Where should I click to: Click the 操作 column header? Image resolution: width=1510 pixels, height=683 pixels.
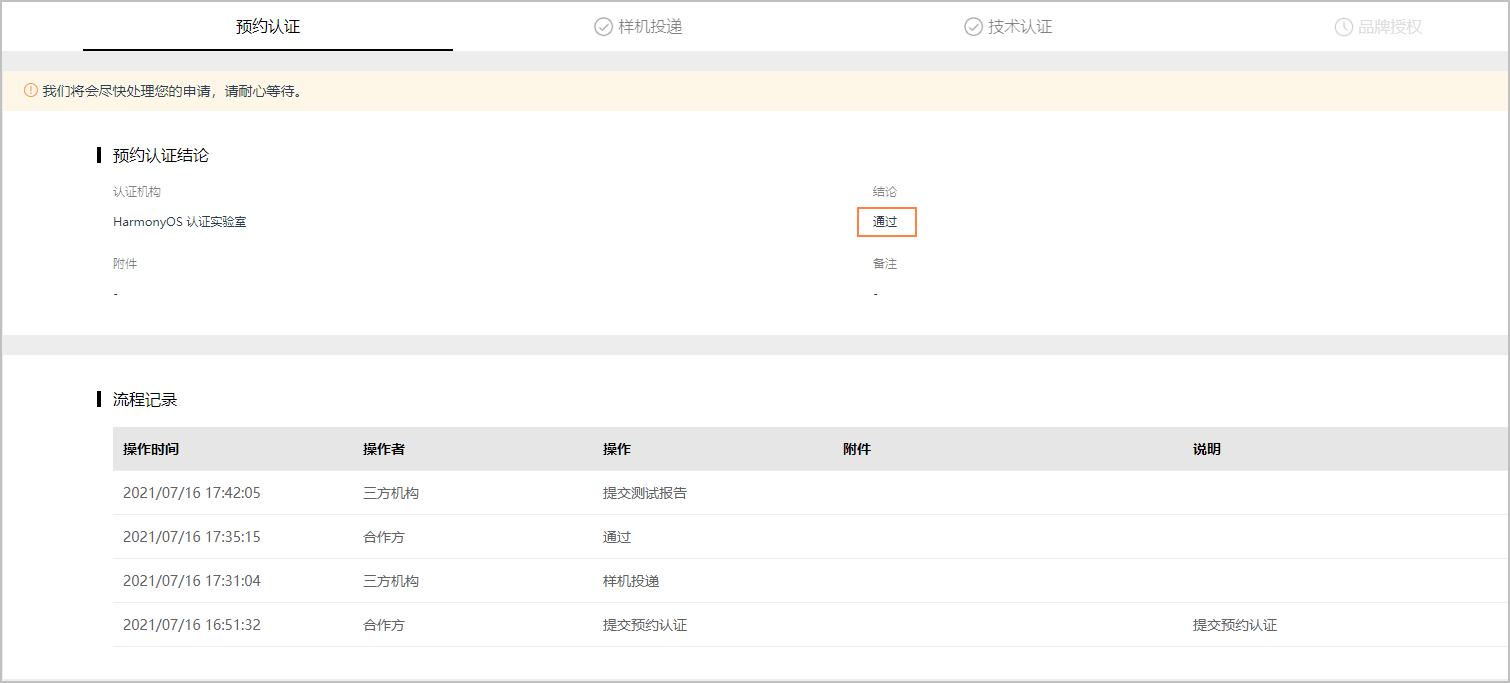click(x=615, y=449)
